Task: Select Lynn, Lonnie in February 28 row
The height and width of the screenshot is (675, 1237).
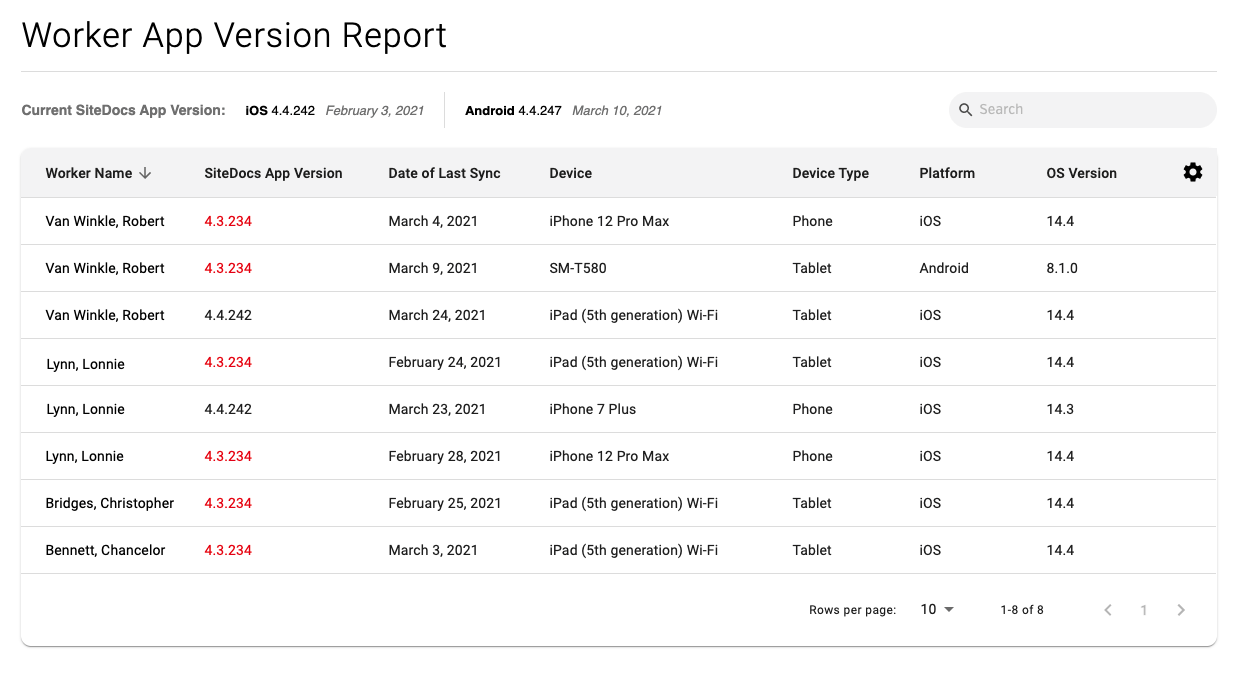Action: (85, 456)
